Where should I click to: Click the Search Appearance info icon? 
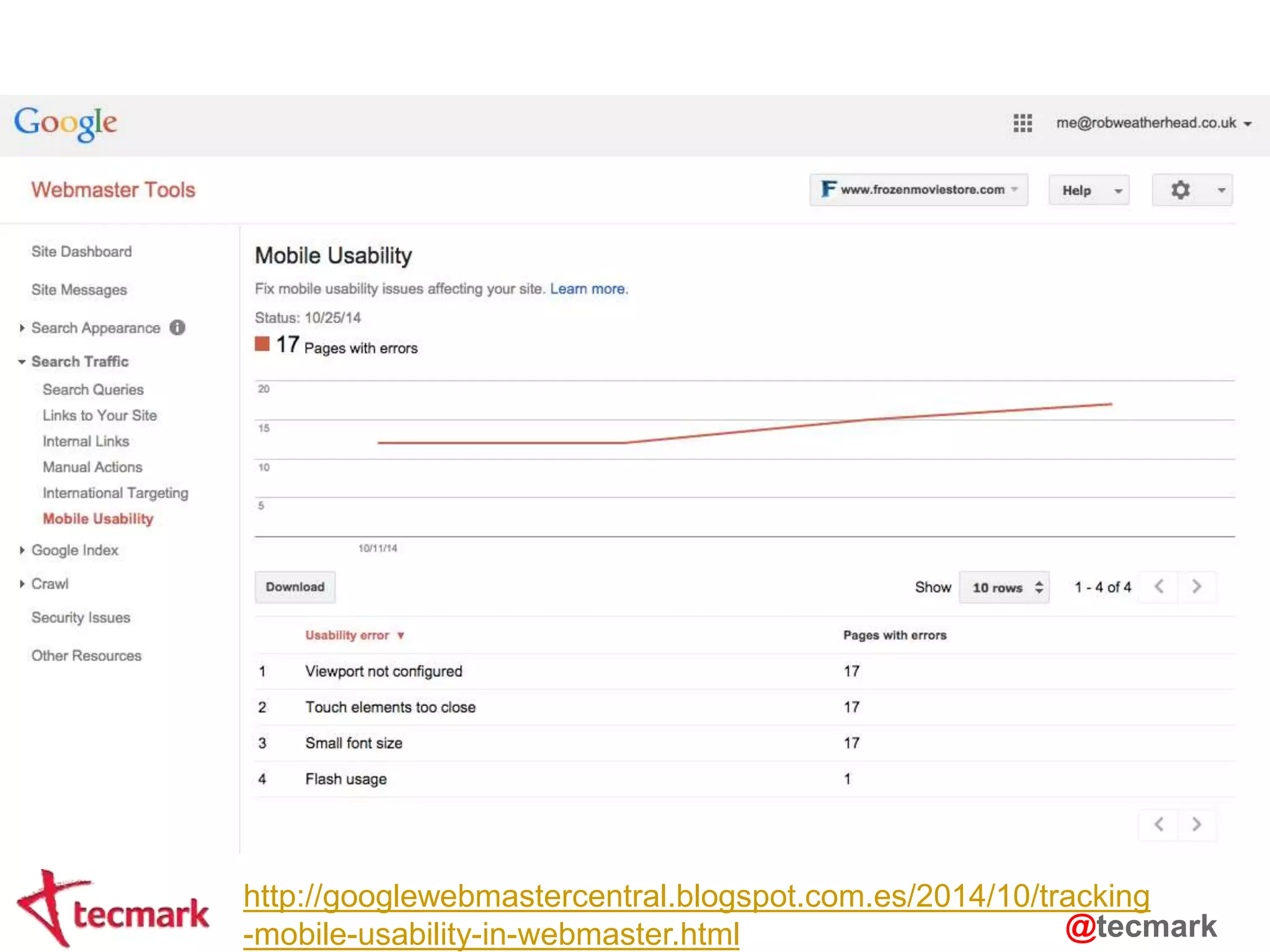(x=177, y=327)
